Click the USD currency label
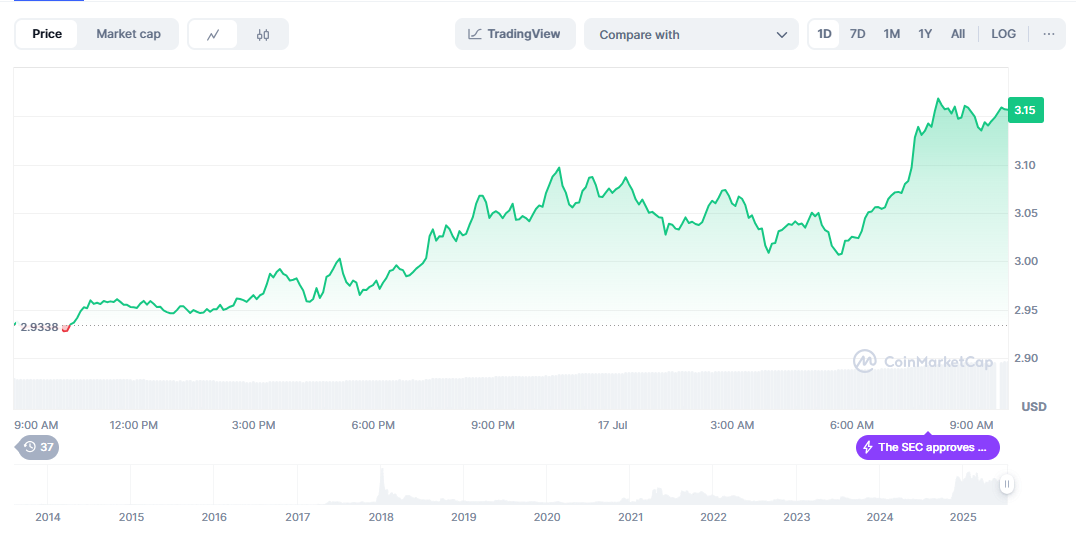 coord(1033,407)
